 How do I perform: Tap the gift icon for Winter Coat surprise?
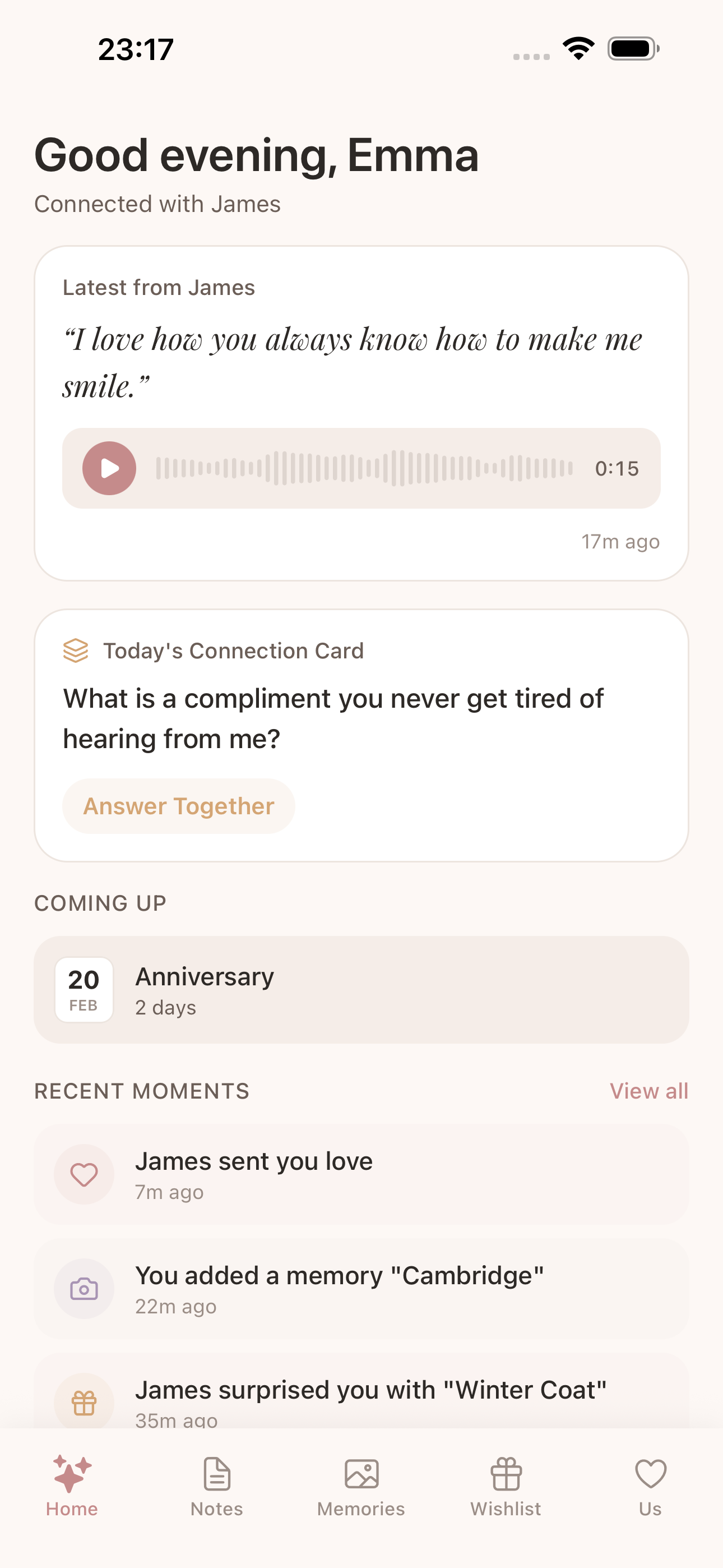[84, 1403]
